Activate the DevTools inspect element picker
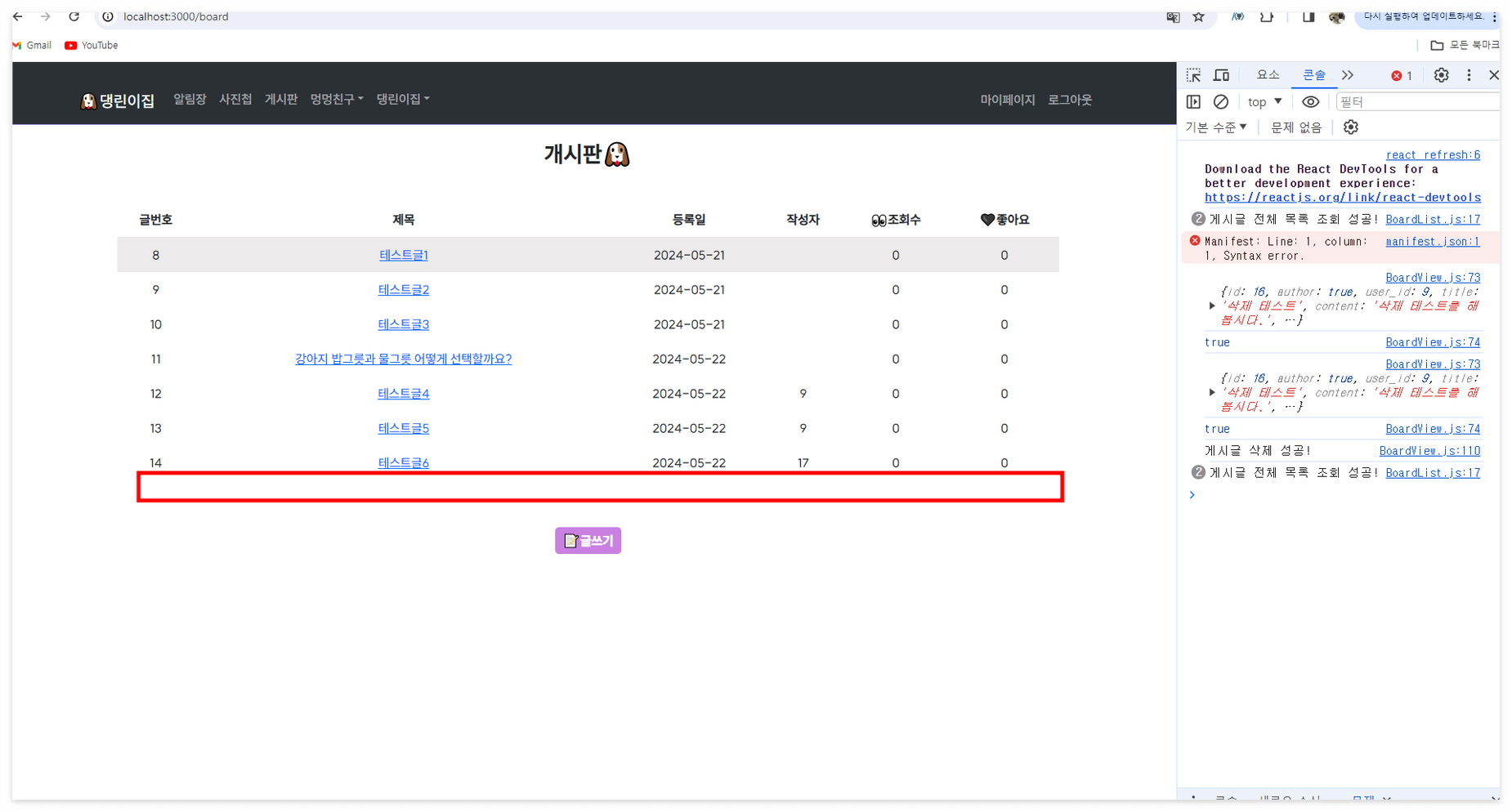Screen dimensions: 1512x812 coord(1193,75)
